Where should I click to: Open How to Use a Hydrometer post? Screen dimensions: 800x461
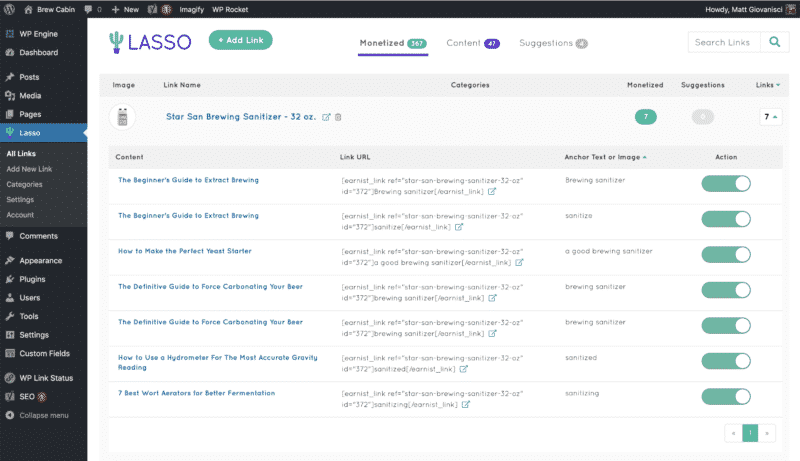(x=218, y=363)
